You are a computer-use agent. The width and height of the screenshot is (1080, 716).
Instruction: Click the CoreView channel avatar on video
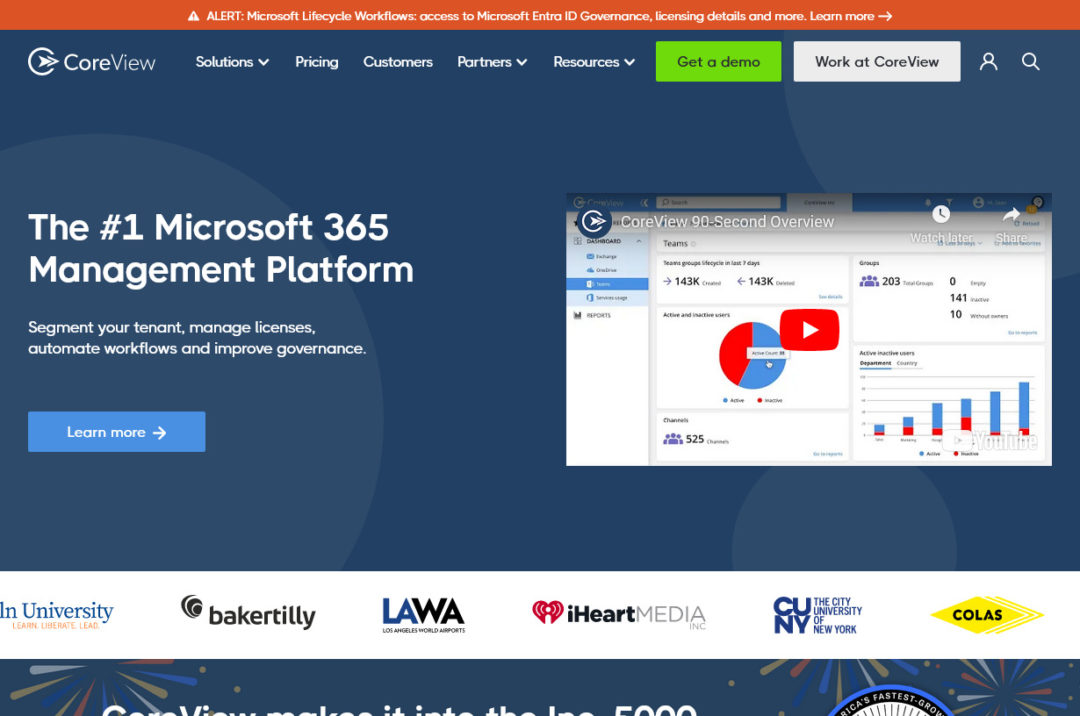(x=594, y=222)
